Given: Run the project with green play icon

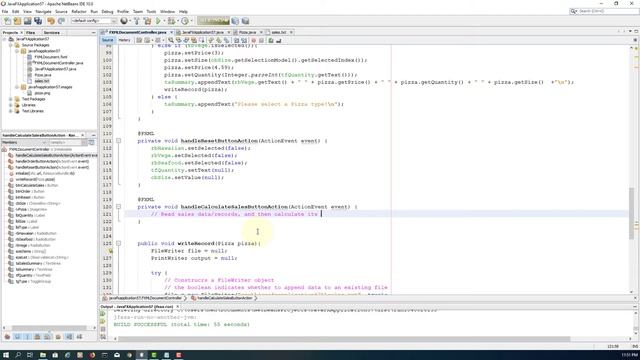Looking at the screenshot, I should tap(158, 21).
